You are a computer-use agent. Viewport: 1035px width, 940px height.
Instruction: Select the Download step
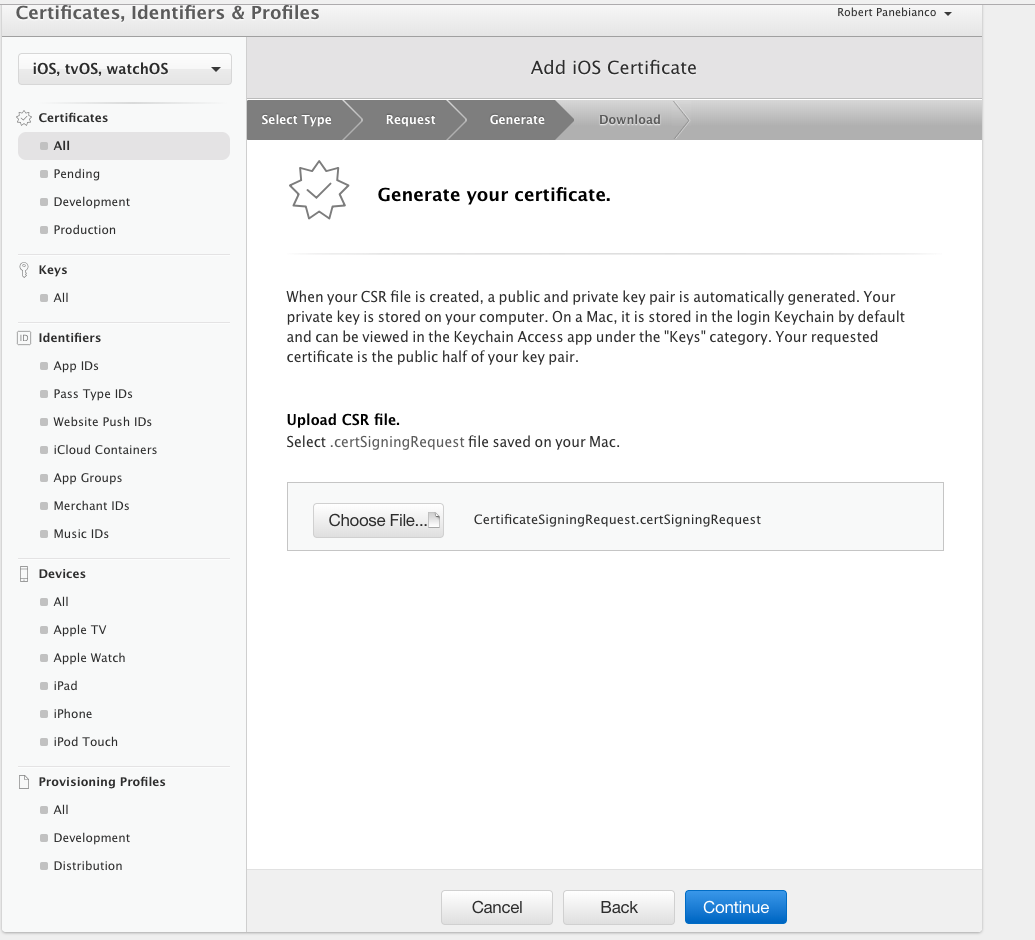[x=630, y=119]
